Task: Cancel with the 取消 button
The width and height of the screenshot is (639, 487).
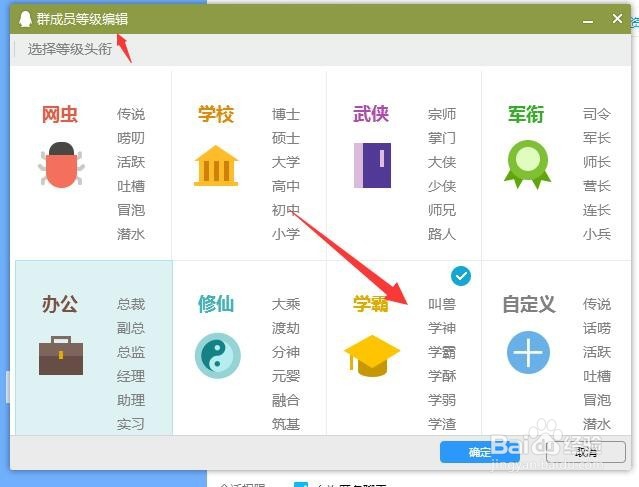Action: coord(586,452)
